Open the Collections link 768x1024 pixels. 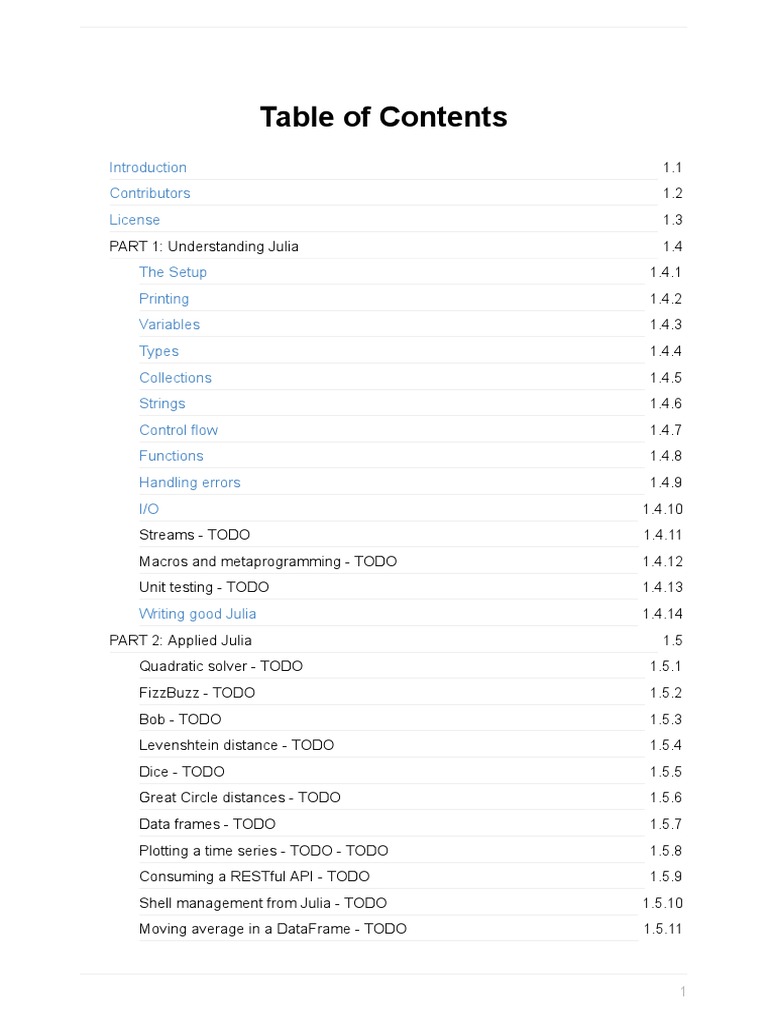coord(175,377)
